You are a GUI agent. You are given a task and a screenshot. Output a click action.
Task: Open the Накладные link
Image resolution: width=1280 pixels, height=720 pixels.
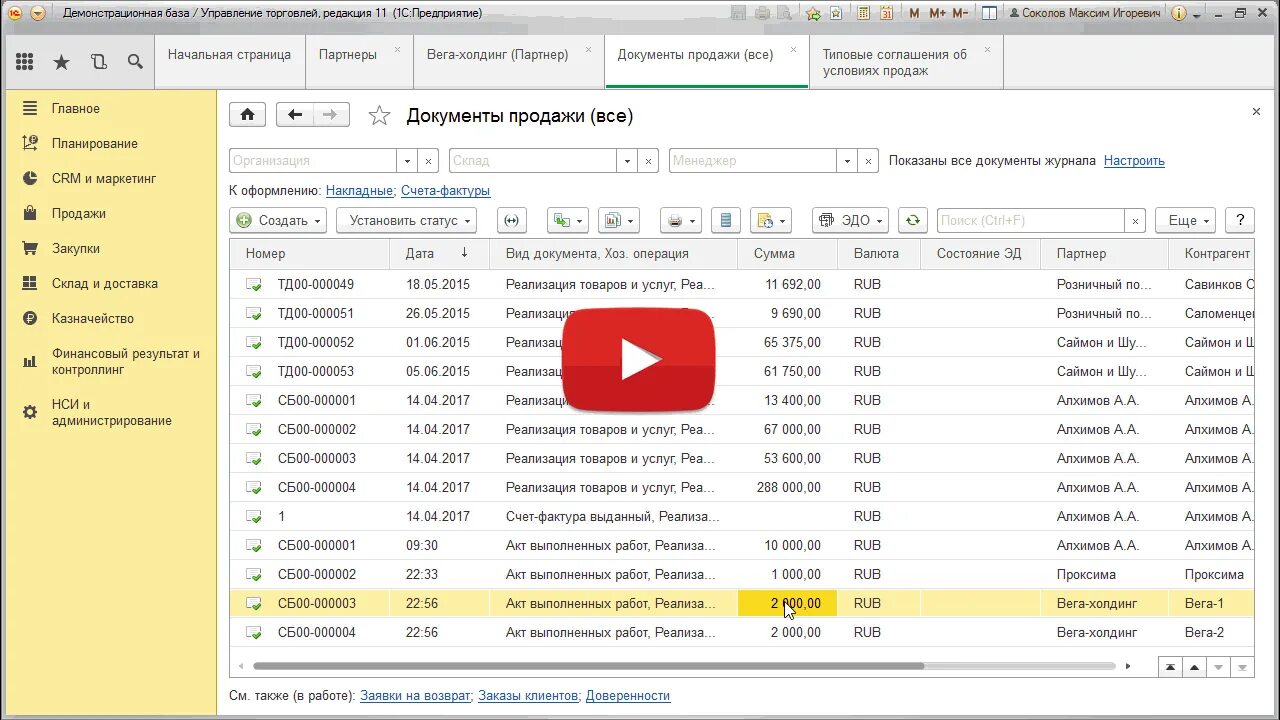[x=360, y=190]
